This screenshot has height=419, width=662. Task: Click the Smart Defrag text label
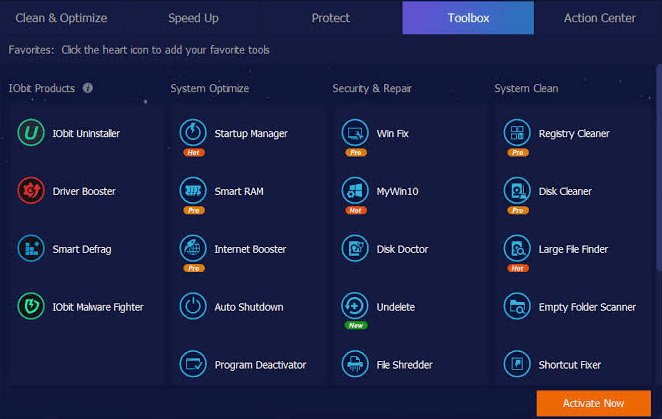point(82,249)
